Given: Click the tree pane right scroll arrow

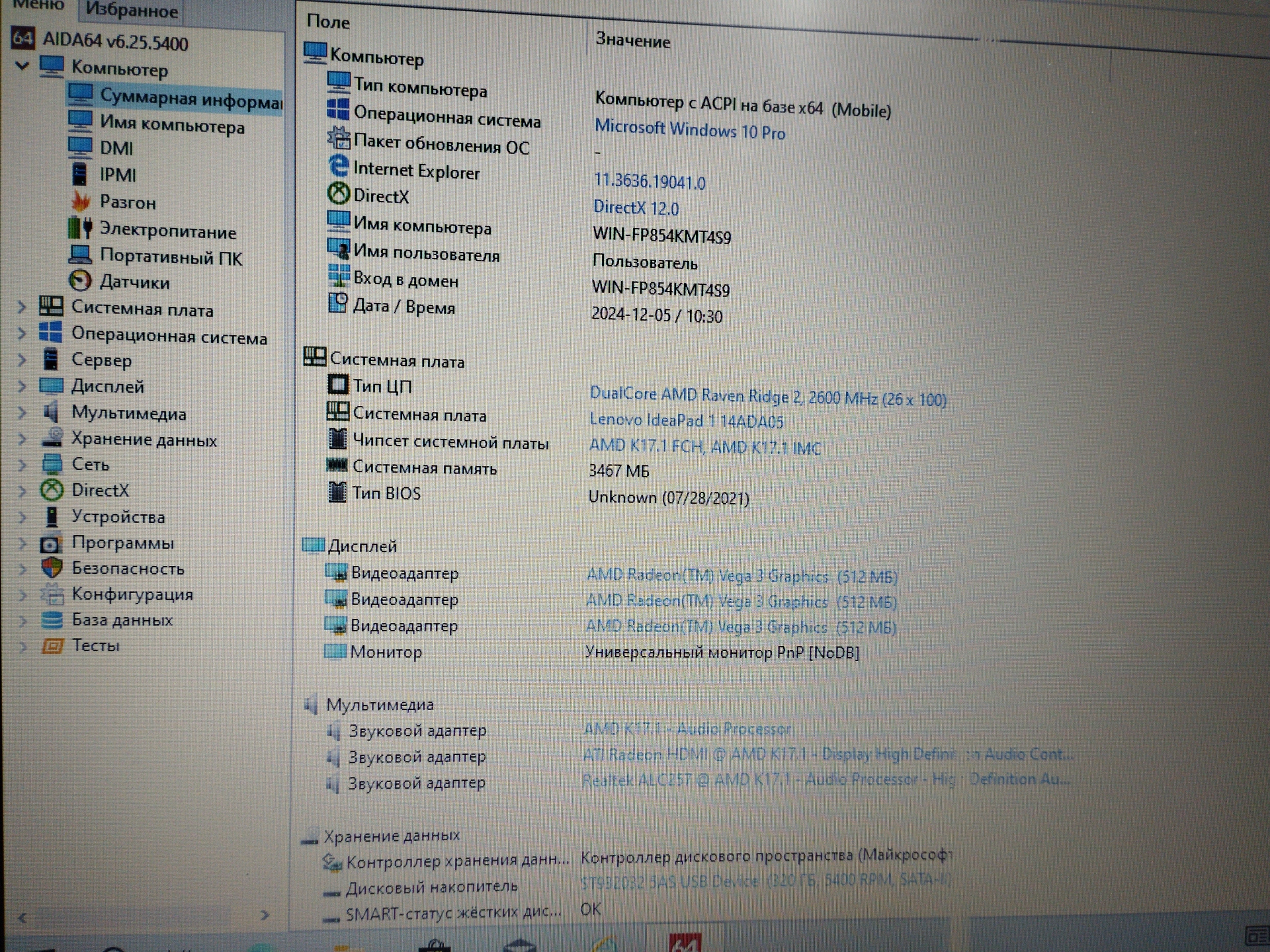Looking at the screenshot, I should 265,915.
